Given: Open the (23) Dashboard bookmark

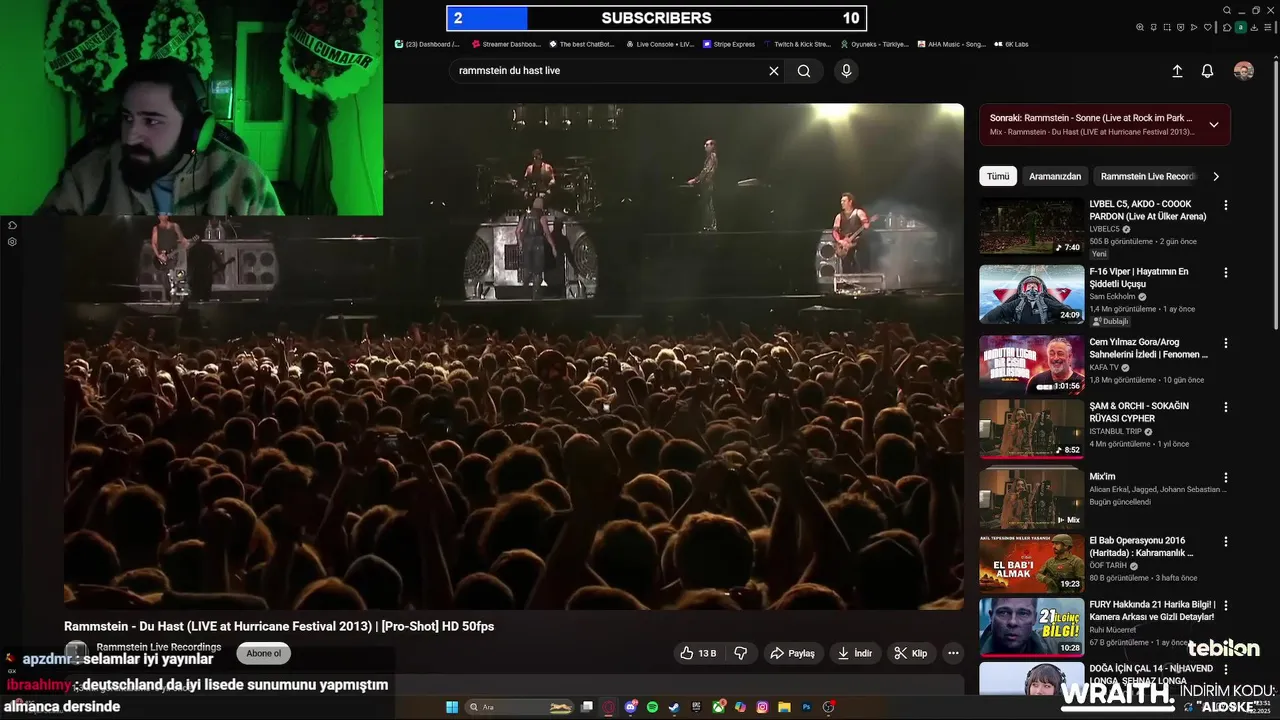Looking at the screenshot, I should pyautogui.click(x=428, y=44).
